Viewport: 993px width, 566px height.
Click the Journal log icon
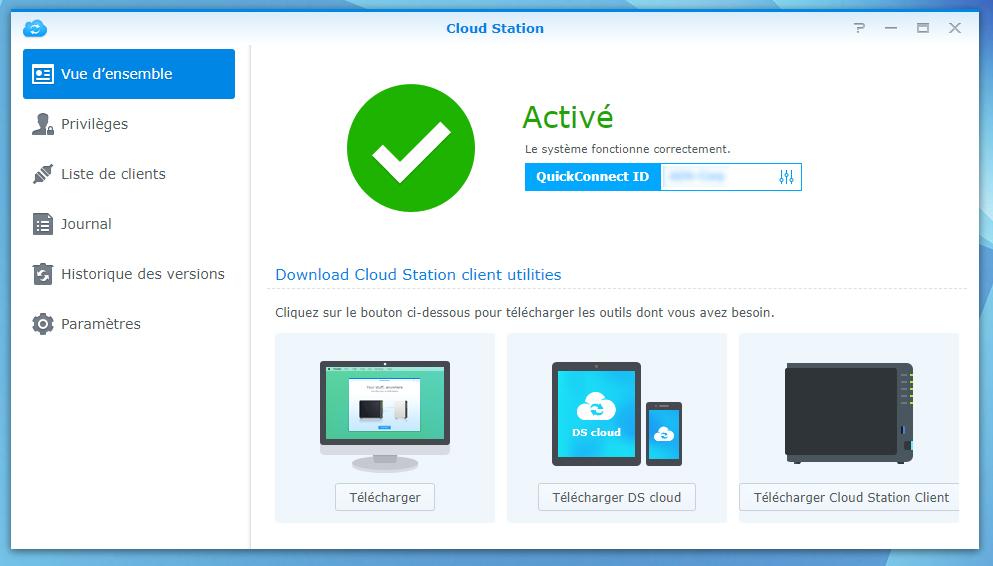pyautogui.click(x=42, y=224)
